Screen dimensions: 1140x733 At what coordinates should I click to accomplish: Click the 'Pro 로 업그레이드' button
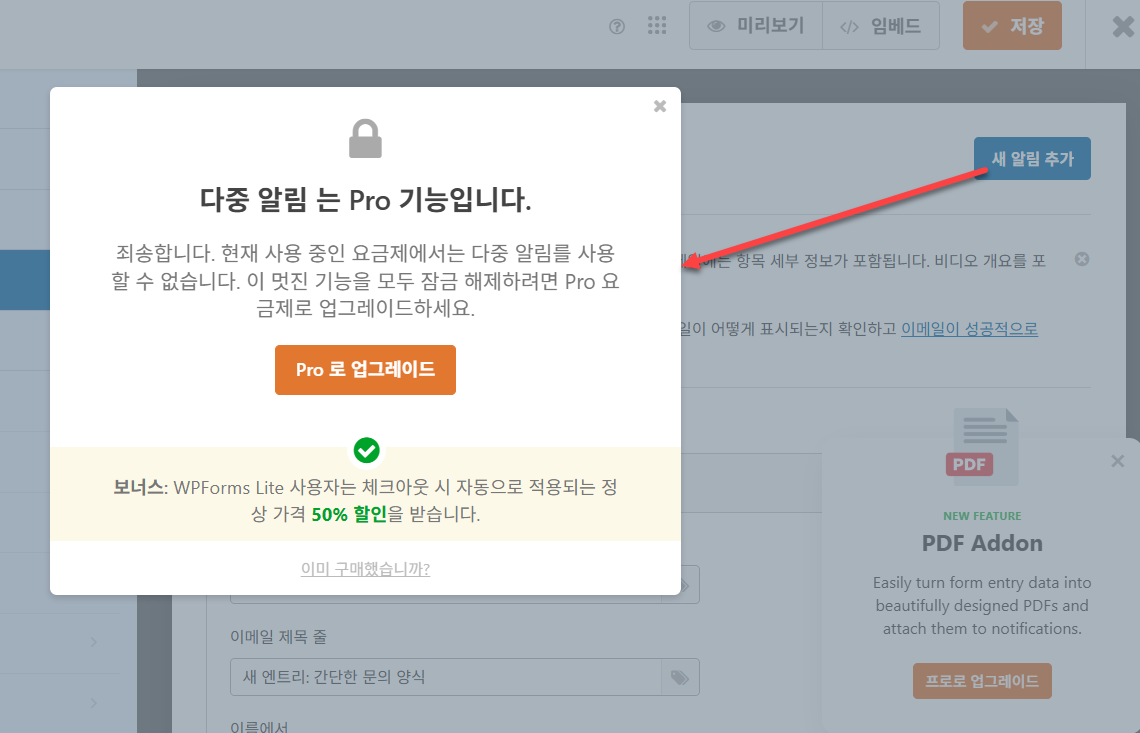pos(365,369)
